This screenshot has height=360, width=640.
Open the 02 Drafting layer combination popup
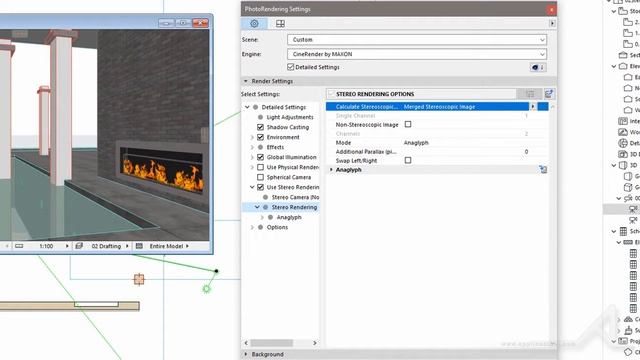(x=127, y=246)
